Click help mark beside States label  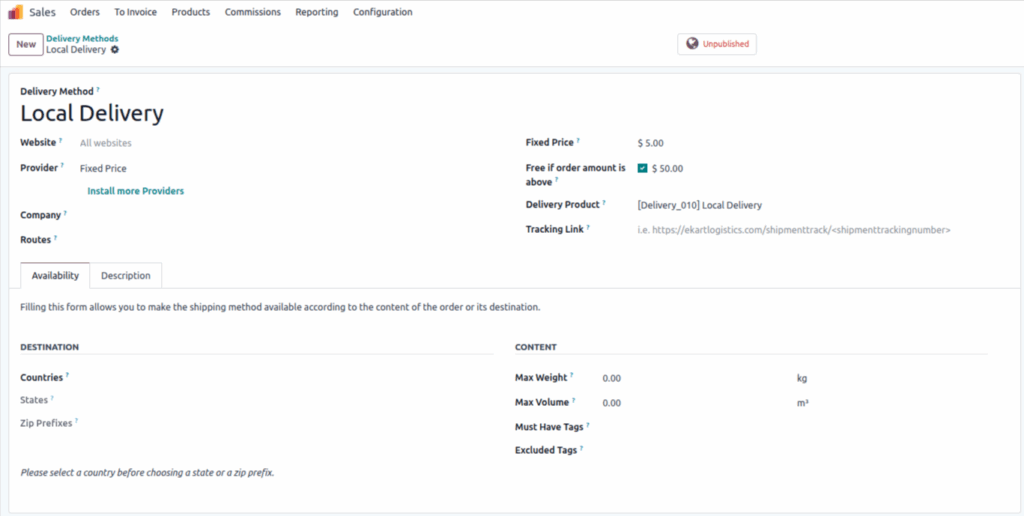pyautogui.click(x=52, y=398)
